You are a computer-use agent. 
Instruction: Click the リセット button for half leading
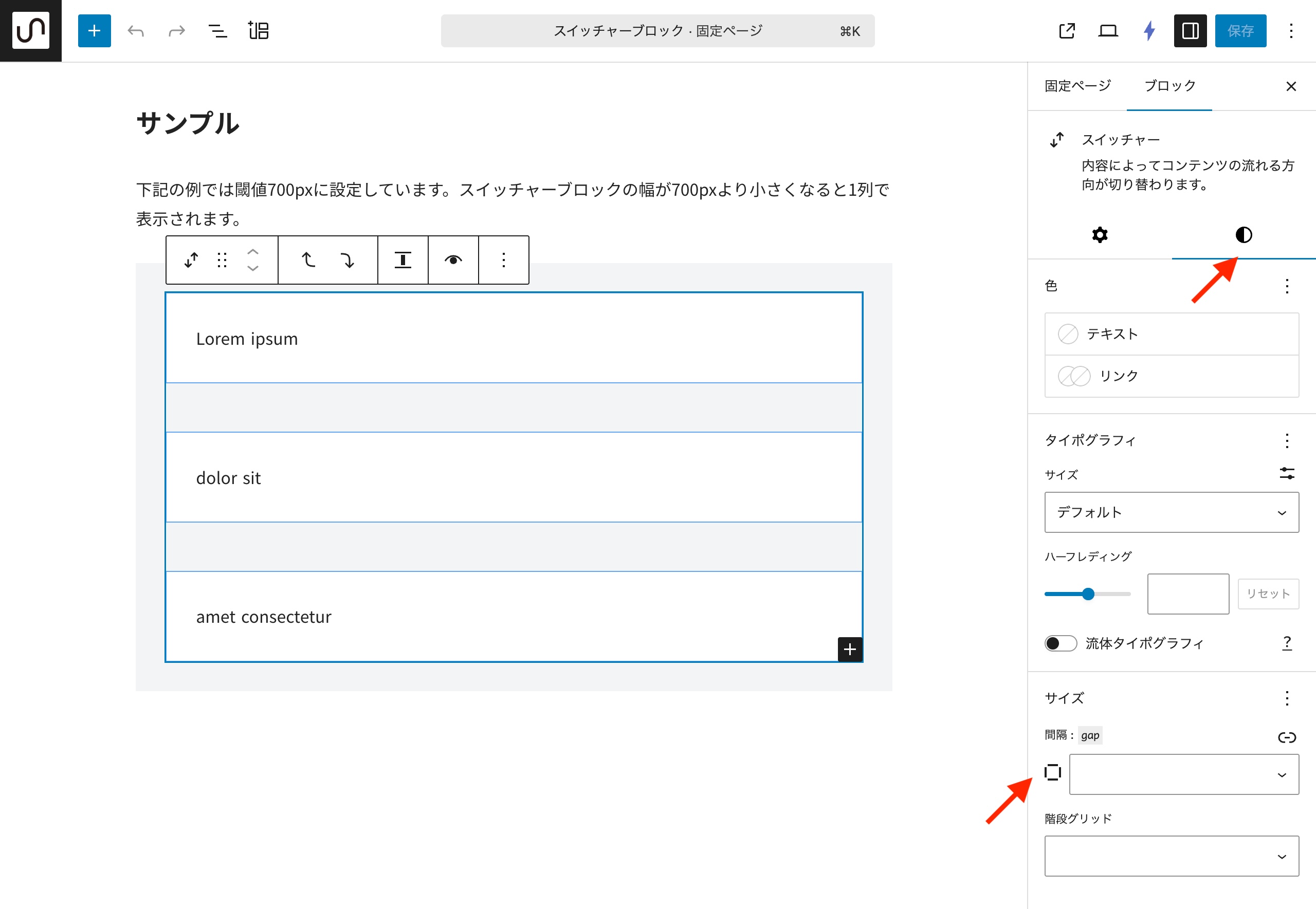click(1268, 593)
